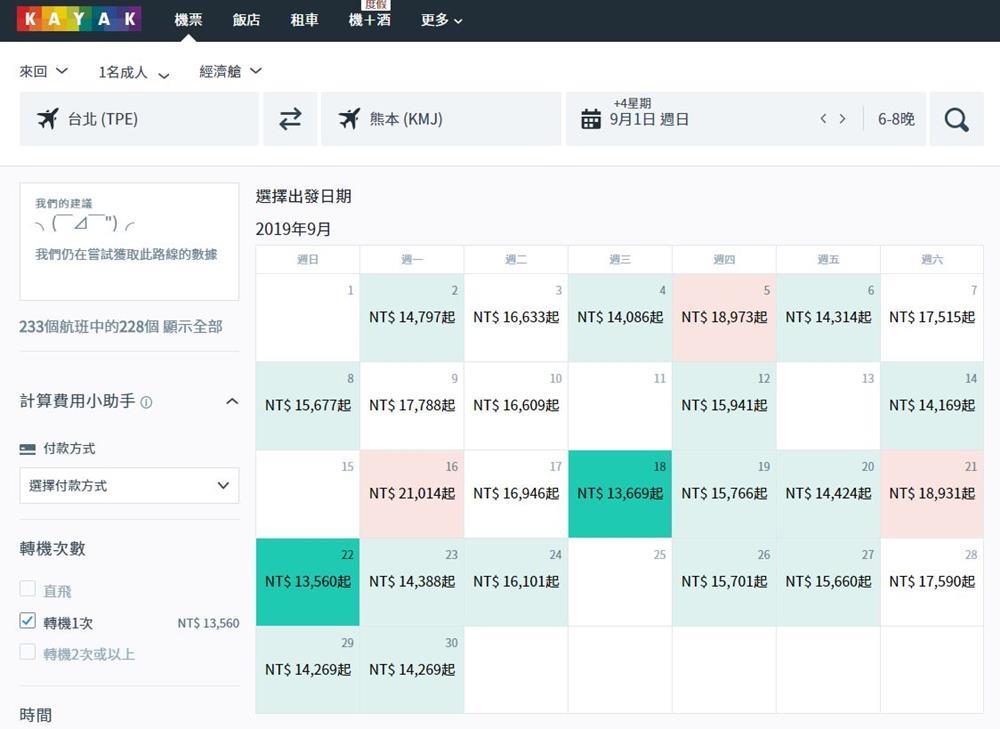
Task: Click the info icon beside 計算費用小助手
Action: tap(146, 402)
